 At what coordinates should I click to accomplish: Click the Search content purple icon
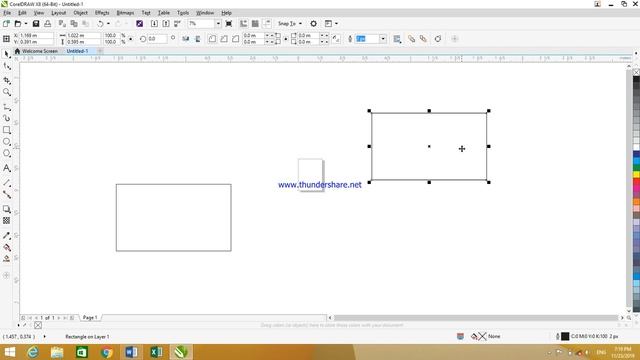(x=140, y=24)
